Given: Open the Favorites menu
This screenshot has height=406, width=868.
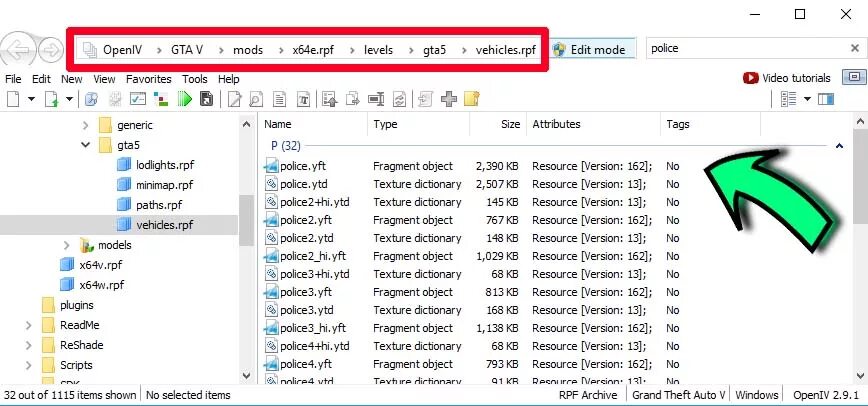Looking at the screenshot, I should [149, 79].
